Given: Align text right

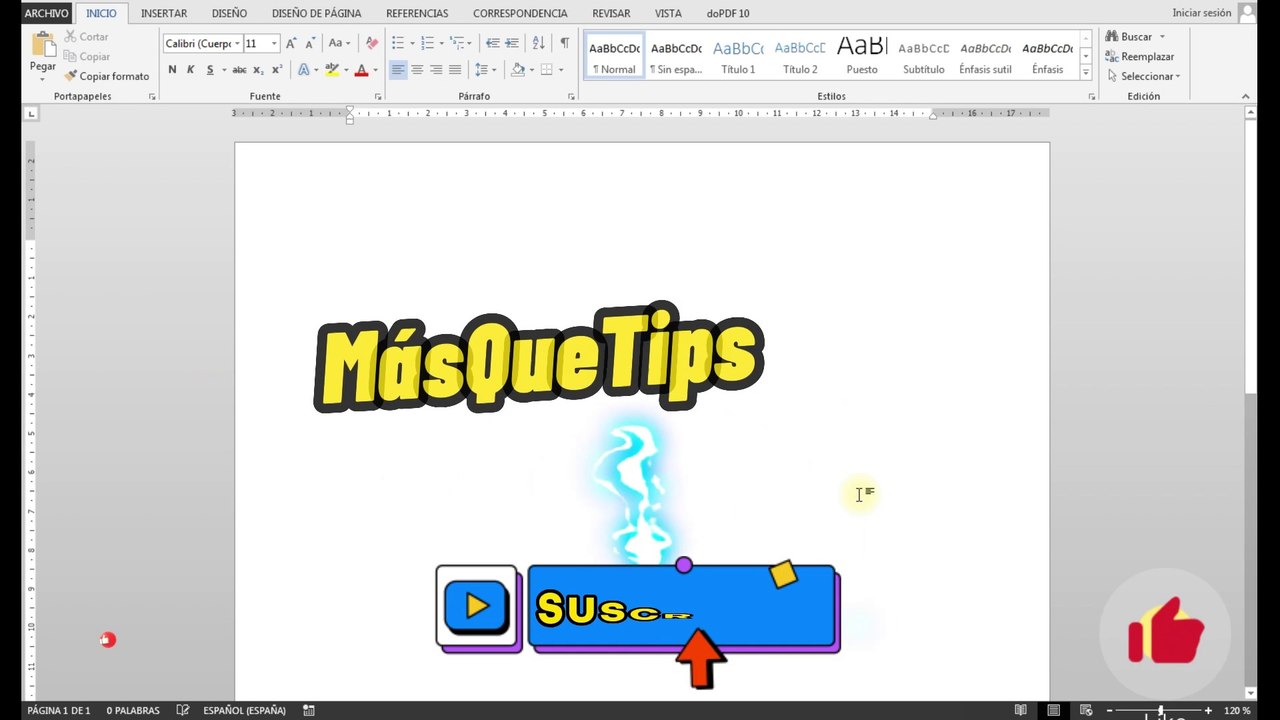Looking at the screenshot, I should tap(436, 70).
